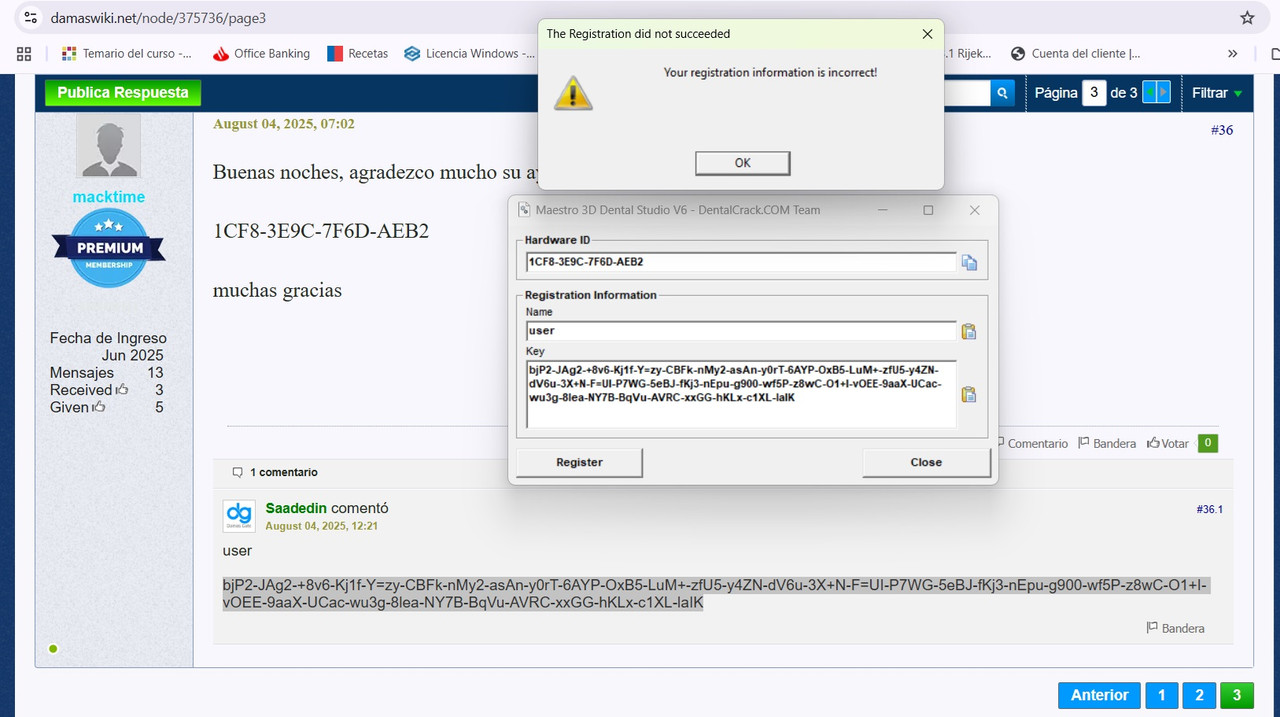Open 'Cuenta del cliente' bookmark
Image resolution: width=1280 pixels, height=717 pixels.
(1076, 54)
